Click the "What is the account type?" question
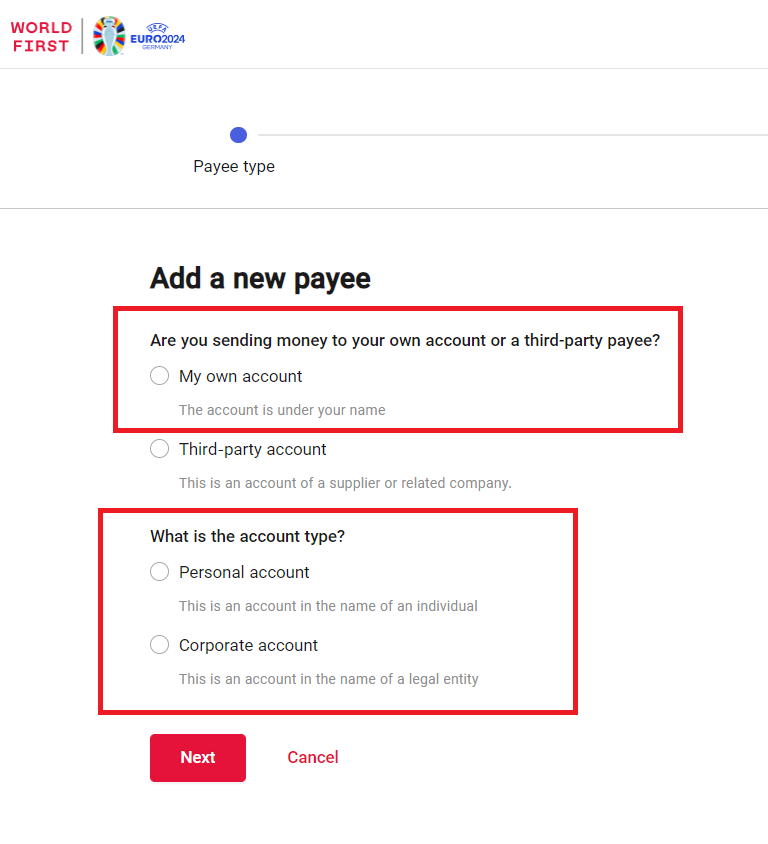Image resolution: width=768 pixels, height=844 pixels. coord(247,536)
